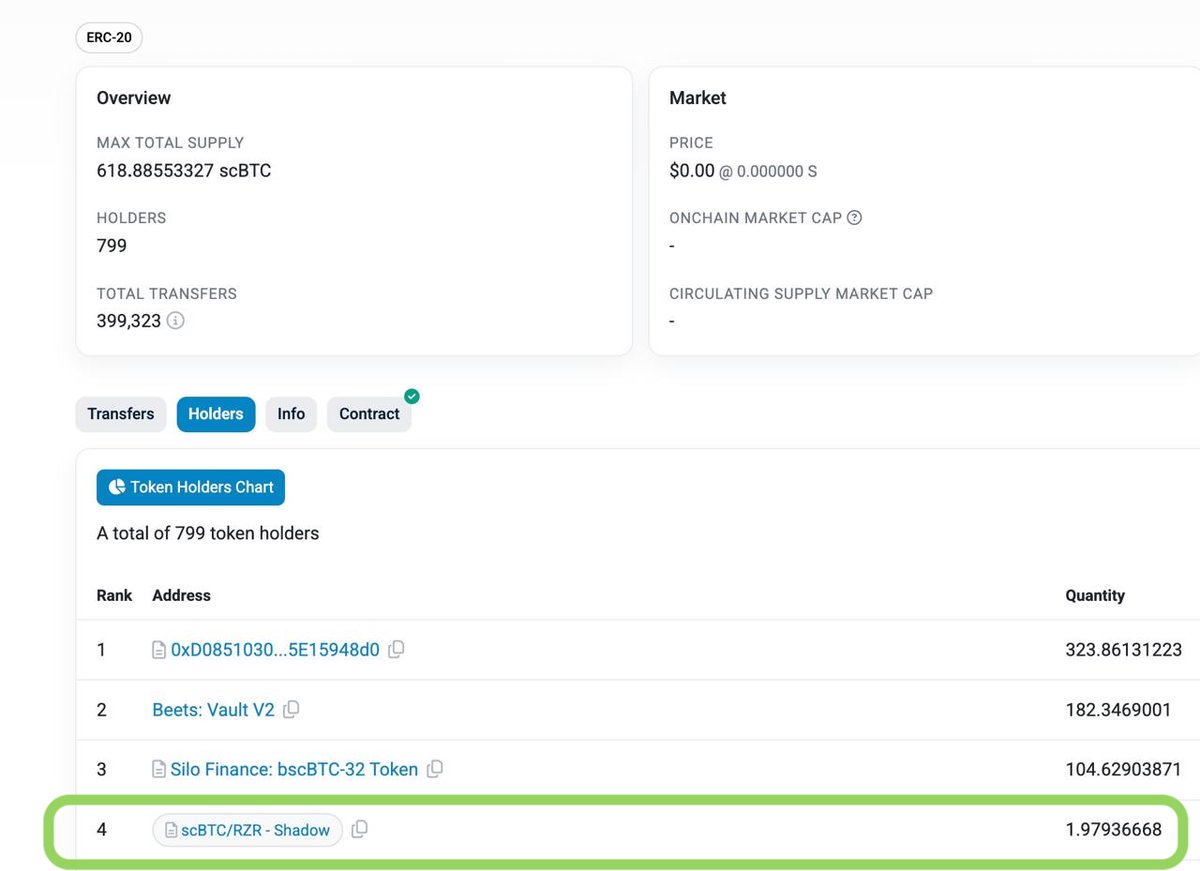Click the text 'A total of 799 token holders'
The width and height of the screenshot is (1200, 871).
point(208,533)
